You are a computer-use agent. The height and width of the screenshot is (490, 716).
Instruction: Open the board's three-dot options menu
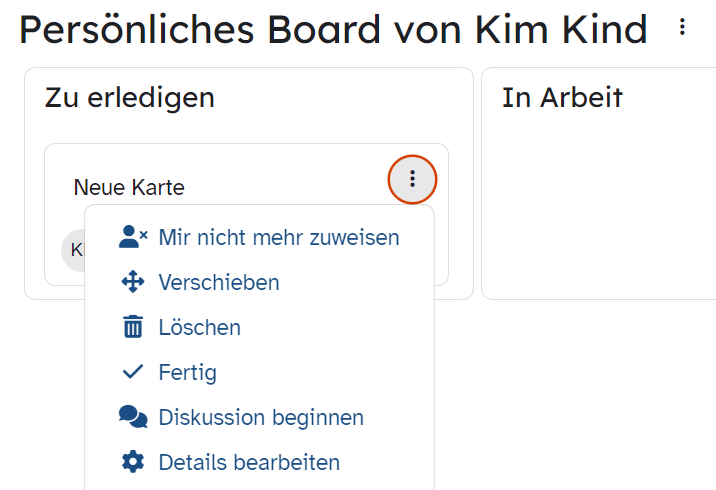tap(682, 27)
